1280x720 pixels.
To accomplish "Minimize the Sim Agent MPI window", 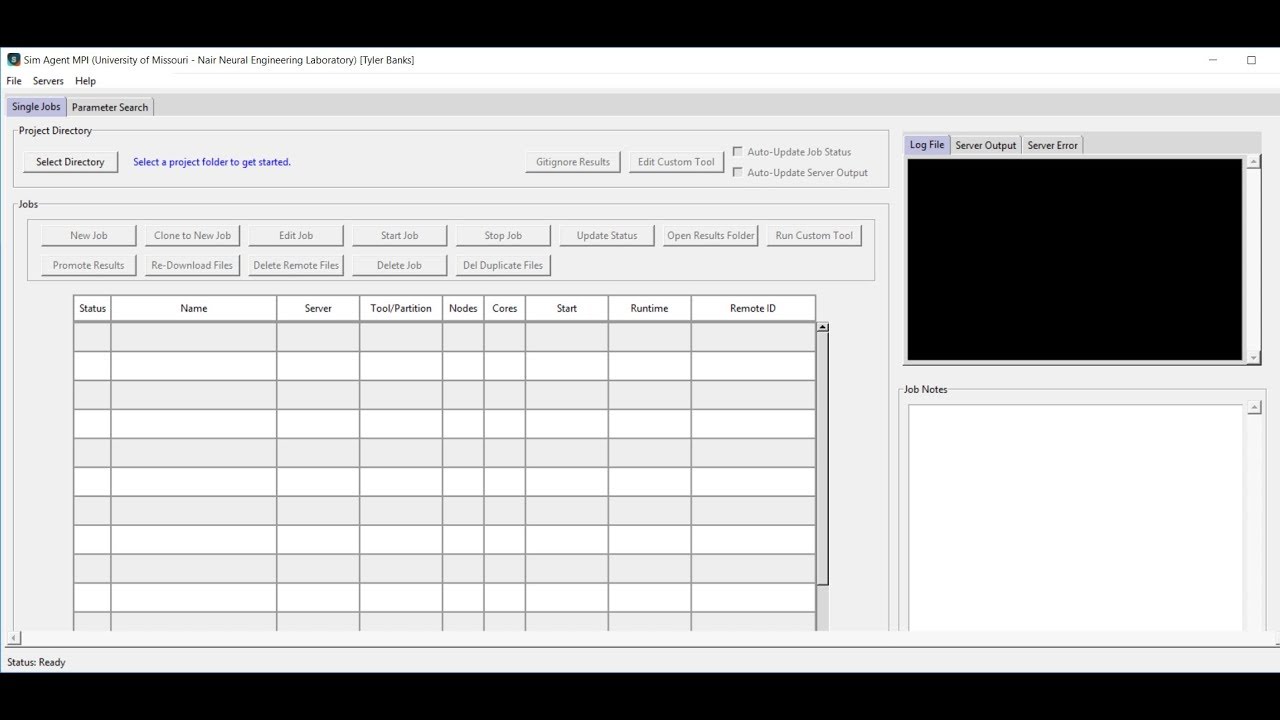I will coord(1213,60).
